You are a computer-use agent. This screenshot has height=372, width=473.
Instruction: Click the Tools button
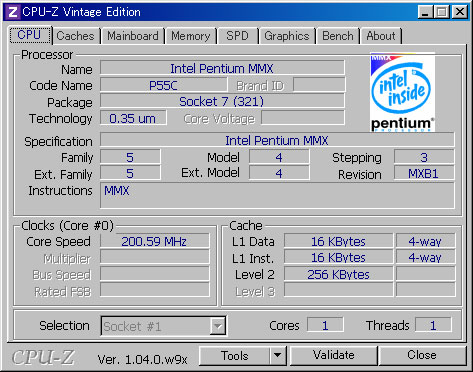[235, 356]
